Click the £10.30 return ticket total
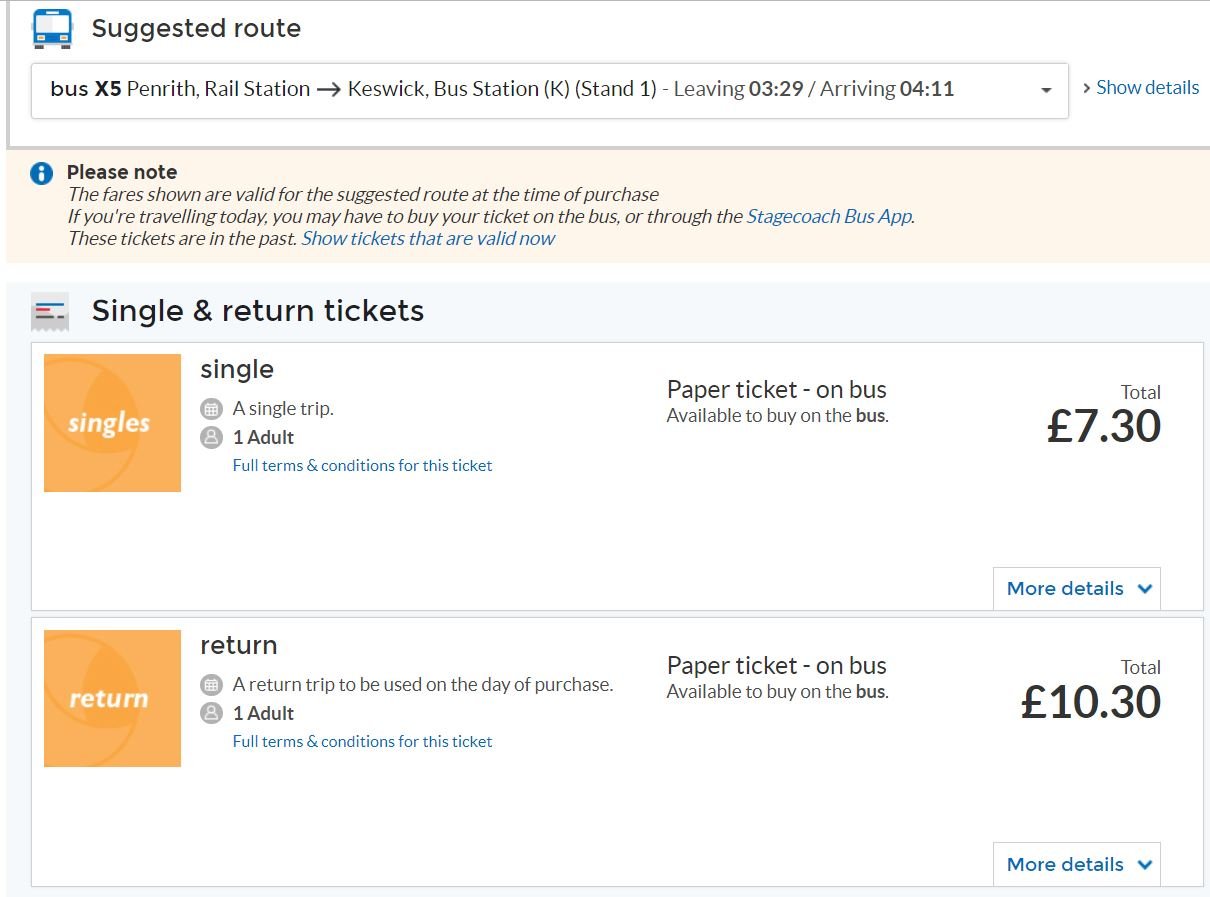1210x897 pixels. (x=1090, y=702)
